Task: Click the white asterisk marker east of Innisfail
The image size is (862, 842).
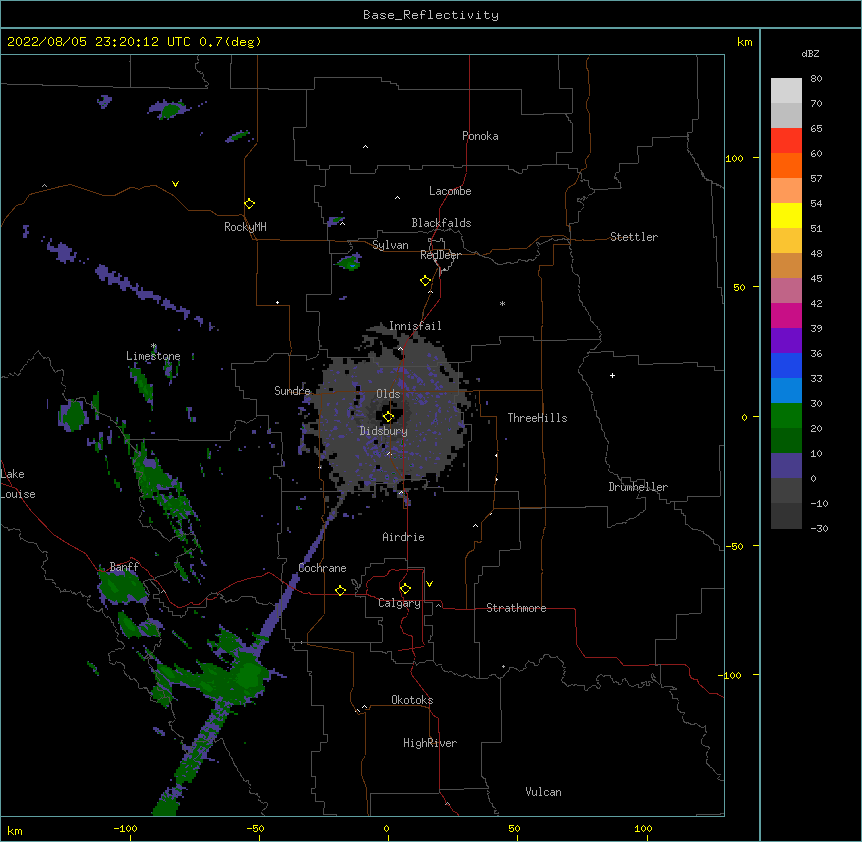Action: click(x=502, y=303)
